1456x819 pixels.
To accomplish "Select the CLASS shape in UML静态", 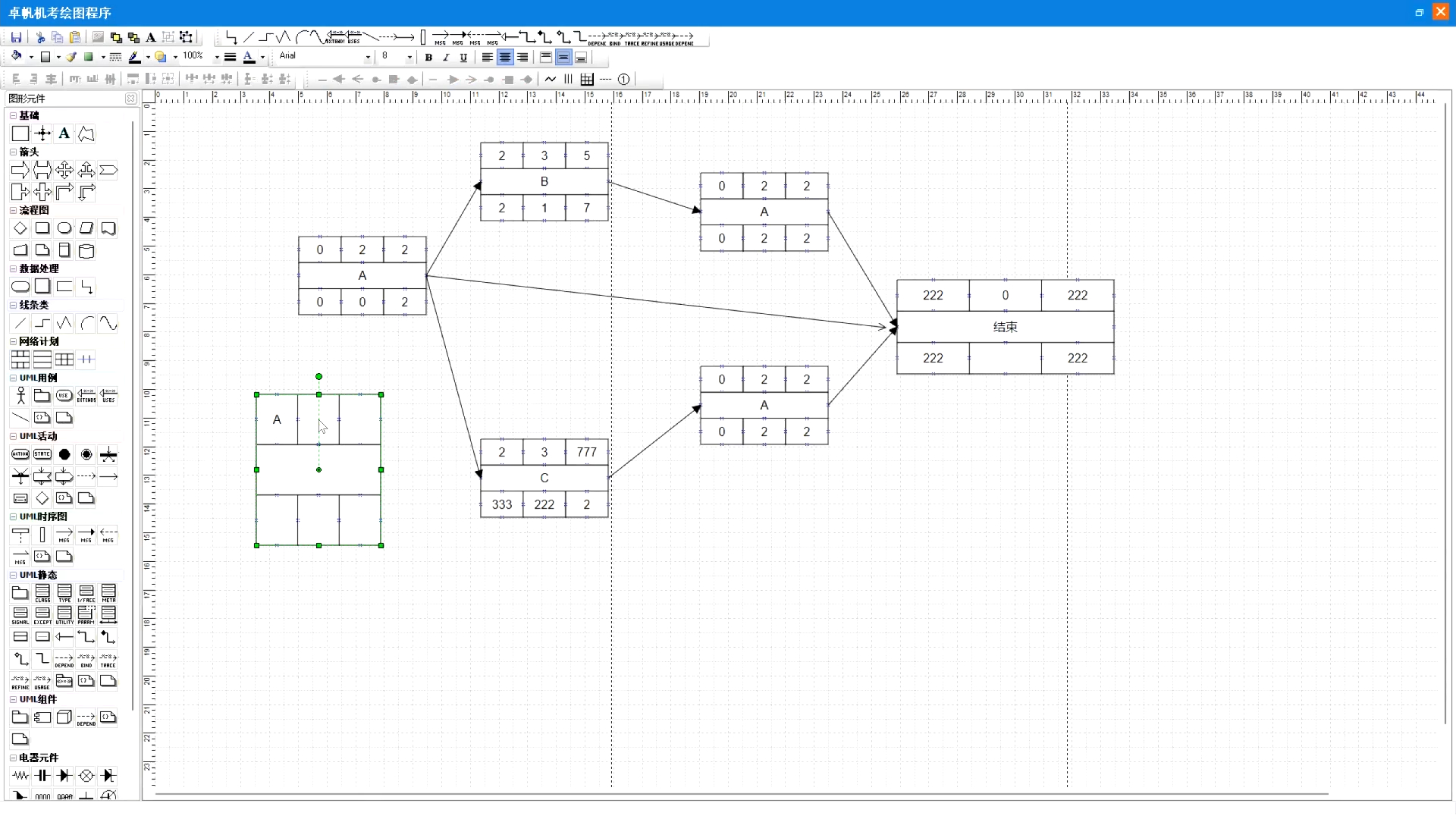I will tap(42, 593).
